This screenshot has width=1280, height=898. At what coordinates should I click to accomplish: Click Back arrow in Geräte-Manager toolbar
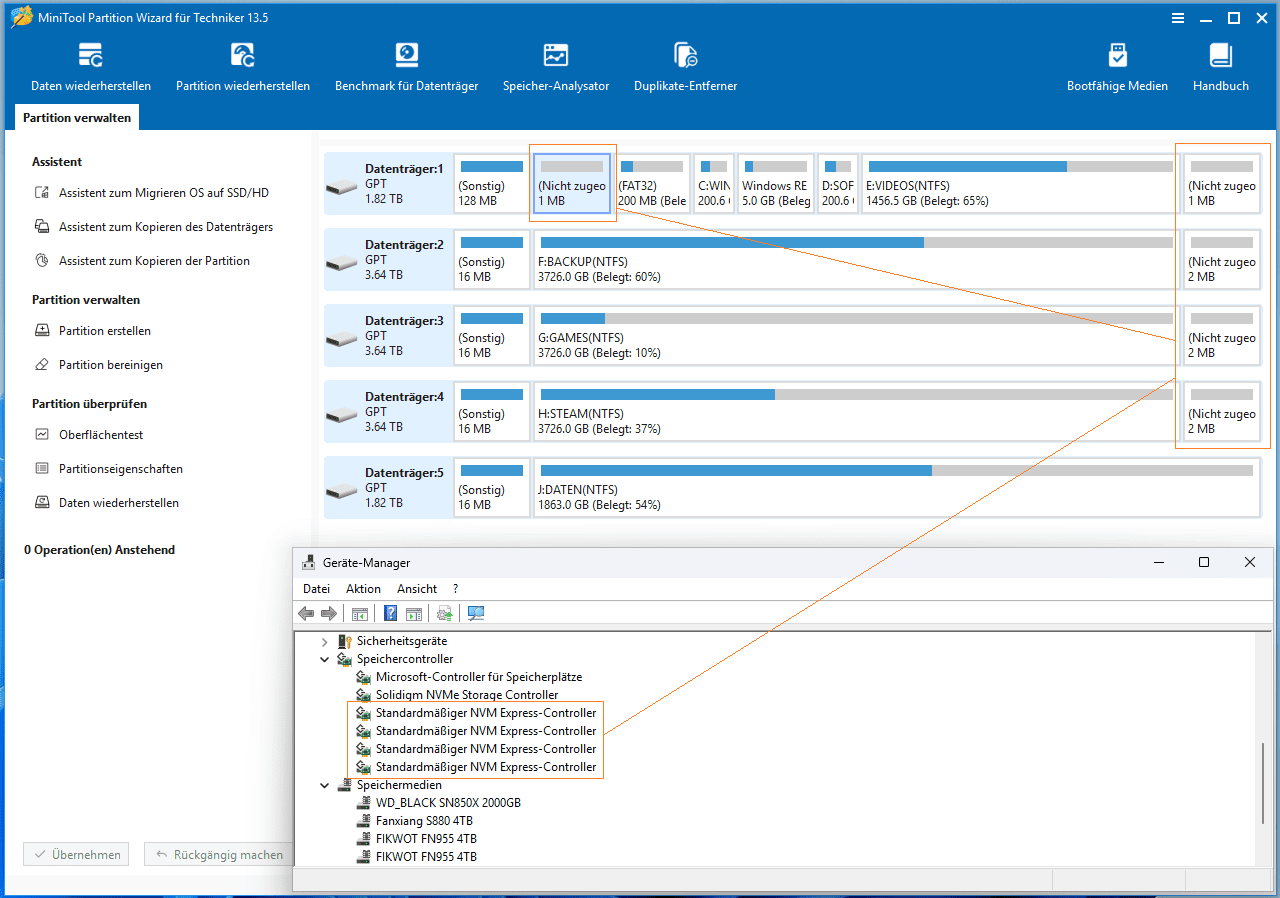click(307, 613)
